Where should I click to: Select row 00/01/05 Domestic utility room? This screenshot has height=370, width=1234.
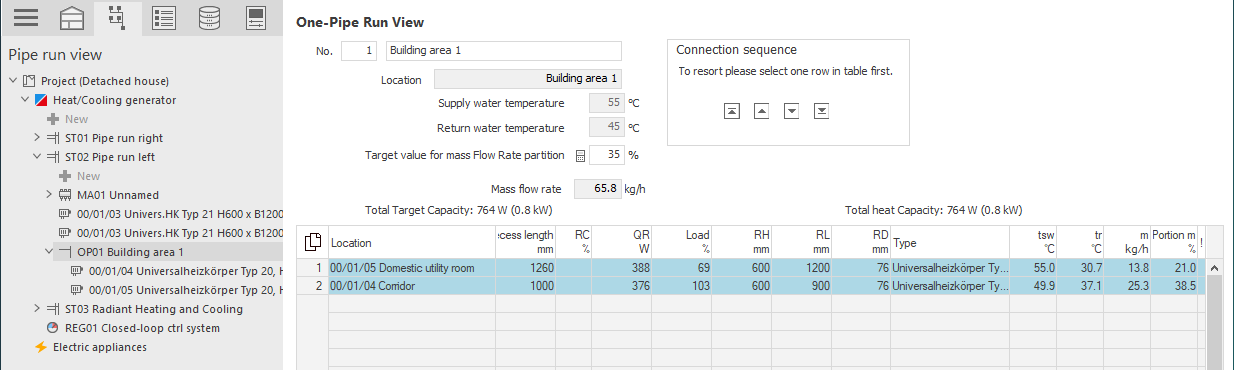click(x=751, y=267)
